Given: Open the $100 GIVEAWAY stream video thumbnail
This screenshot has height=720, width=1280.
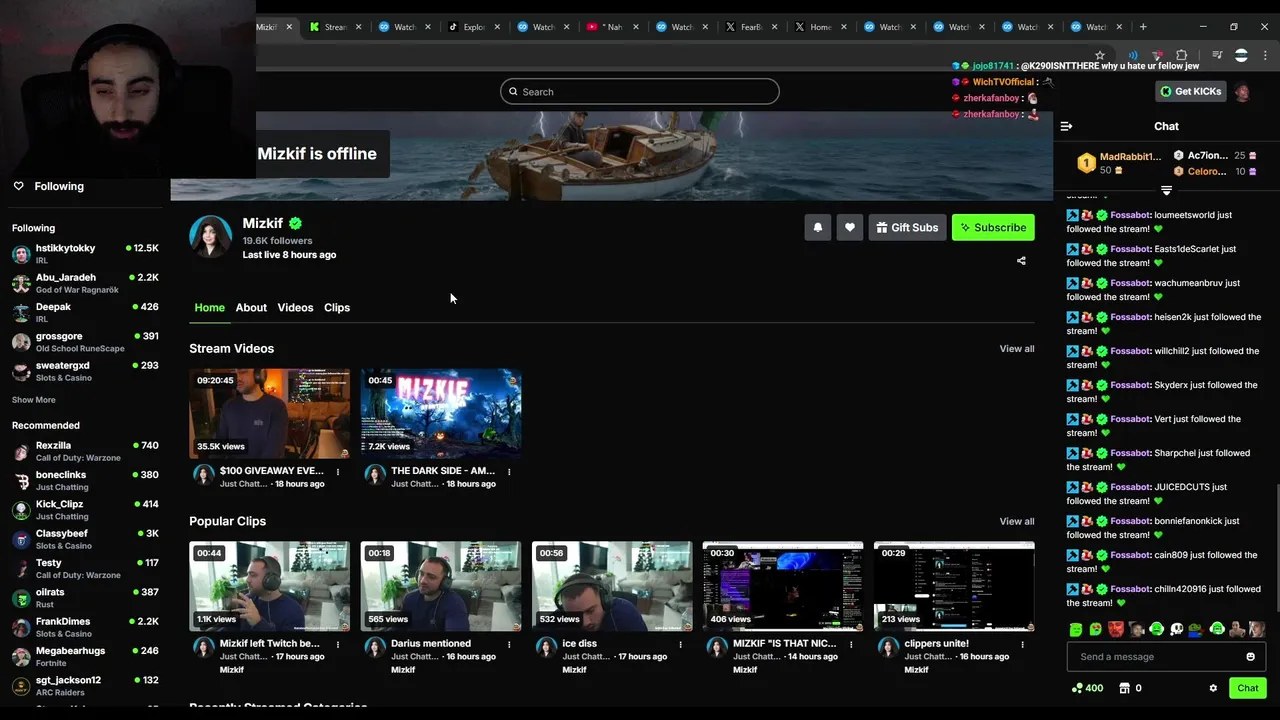Looking at the screenshot, I should click(270, 414).
